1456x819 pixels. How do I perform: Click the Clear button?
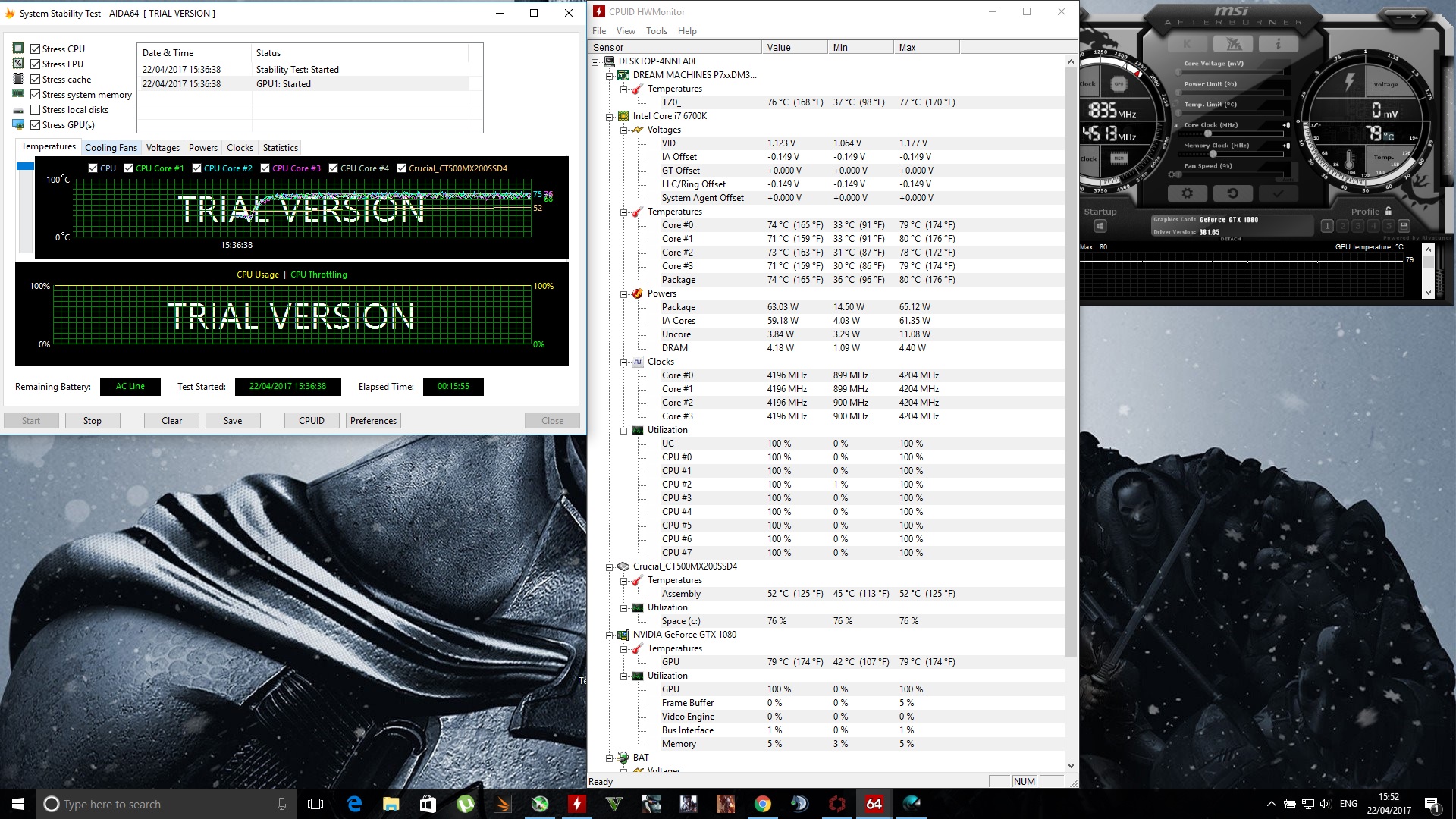171,421
